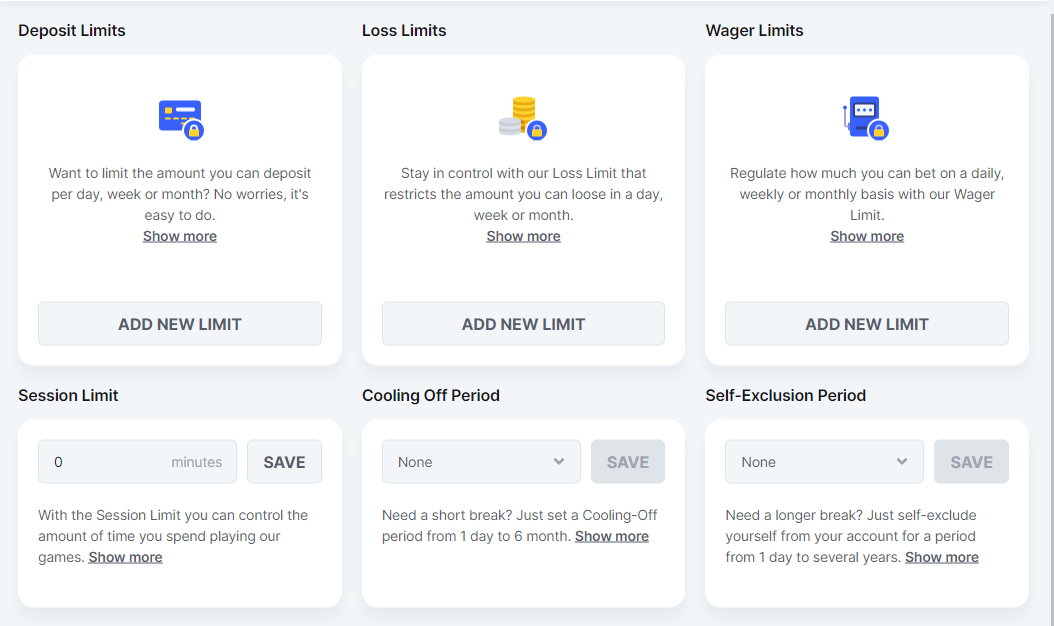Click the Self-Exclusion dropdown chevron arrow
Viewport: 1054px width, 626px height.
point(902,462)
